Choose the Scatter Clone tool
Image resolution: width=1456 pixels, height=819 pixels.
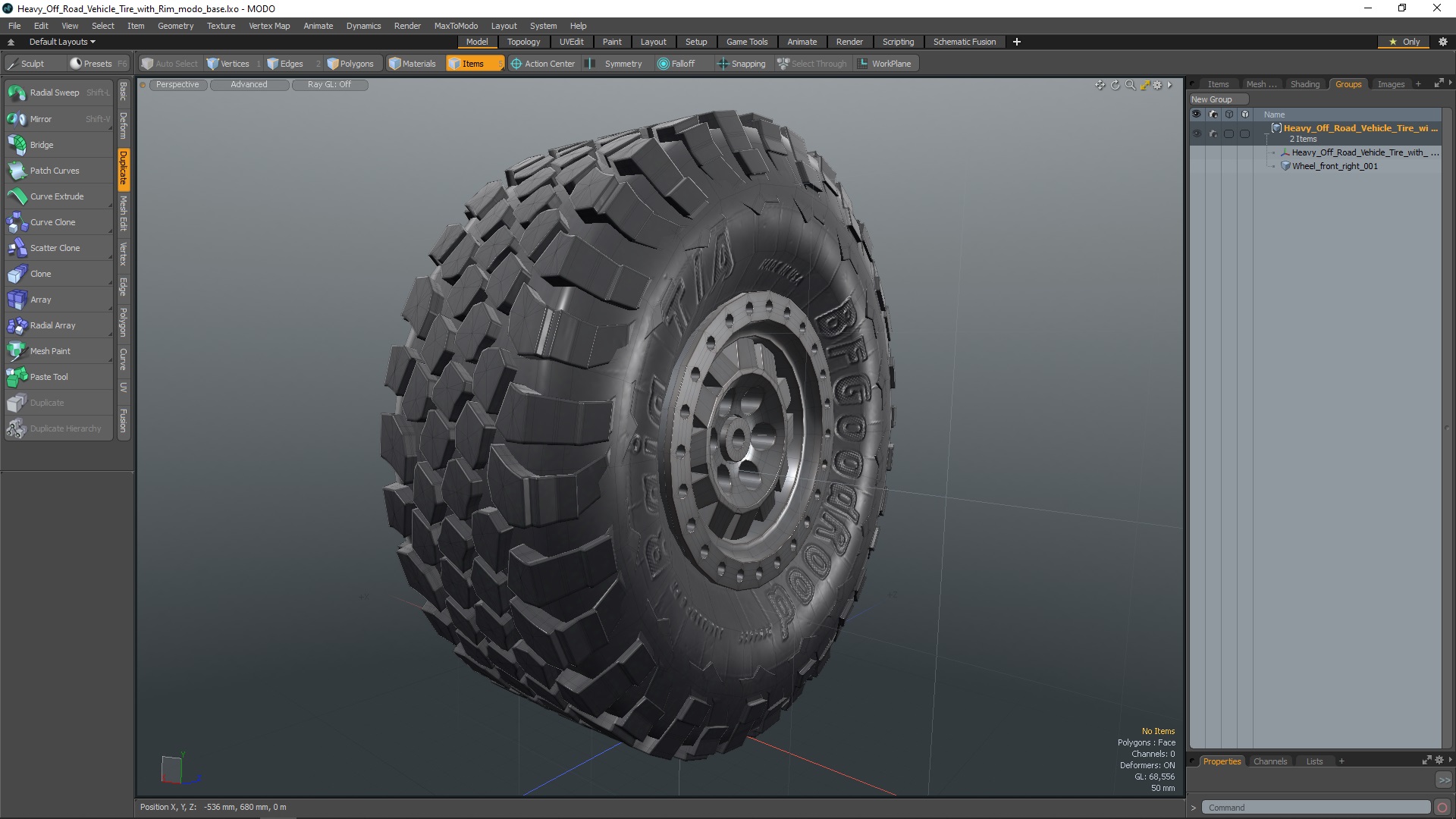[x=55, y=248]
